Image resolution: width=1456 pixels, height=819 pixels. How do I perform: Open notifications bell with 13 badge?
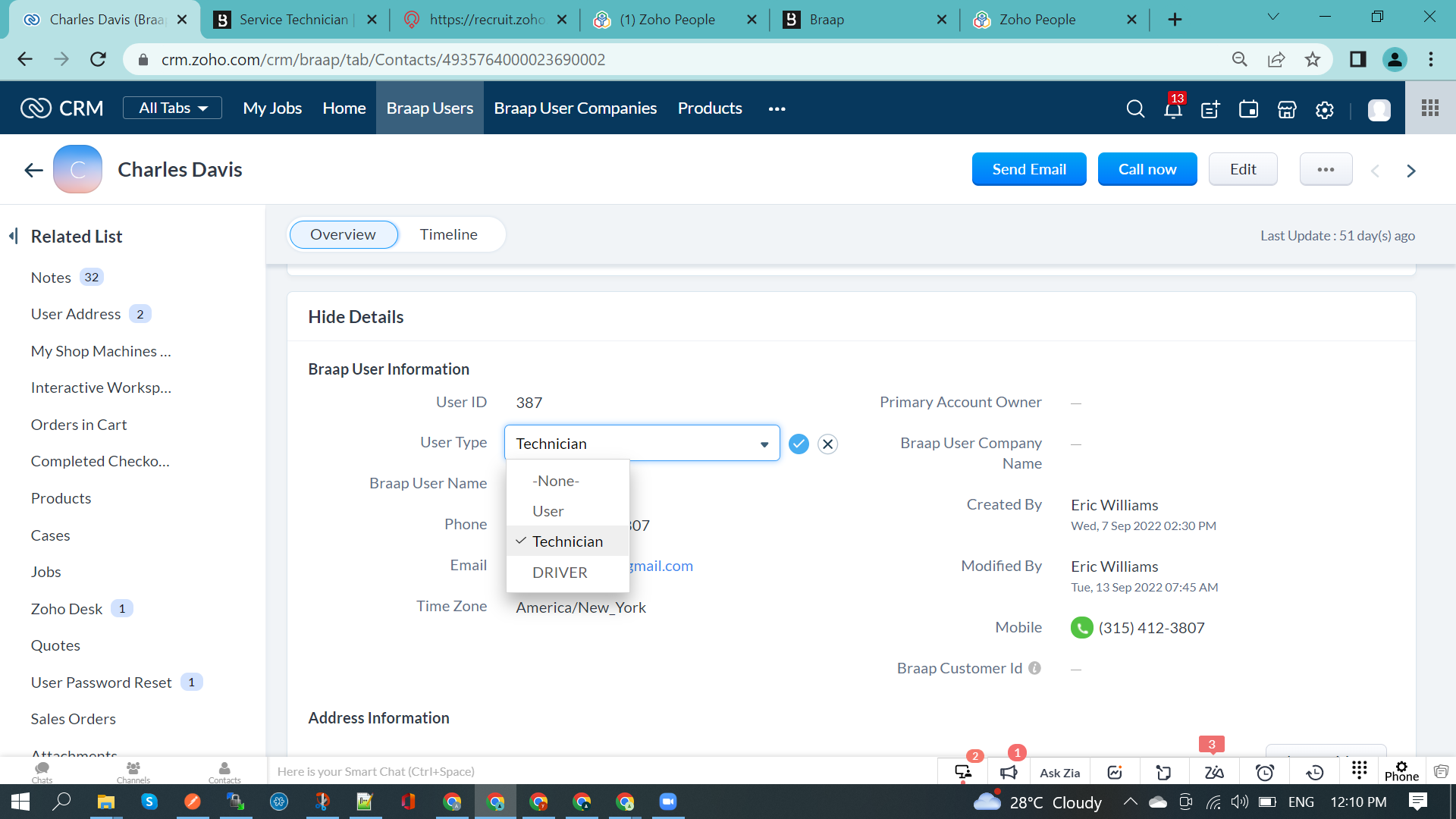pyautogui.click(x=1172, y=109)
